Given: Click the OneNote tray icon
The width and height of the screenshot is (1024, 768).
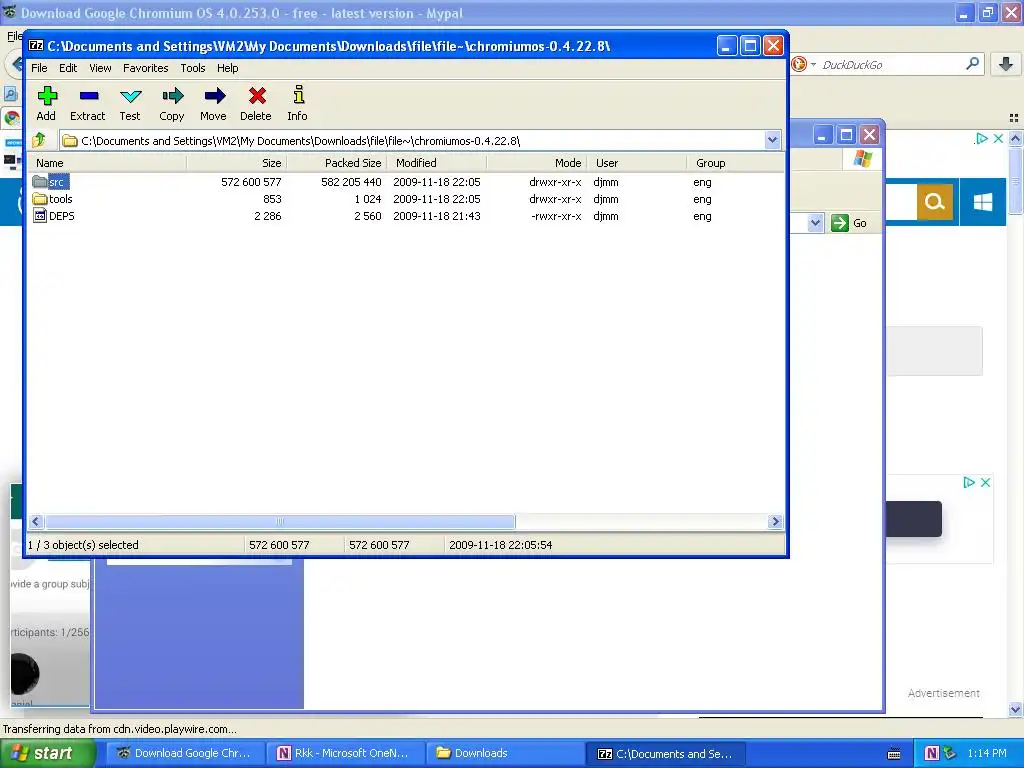Looking at the screenshot, I should [x=932, y=754].
